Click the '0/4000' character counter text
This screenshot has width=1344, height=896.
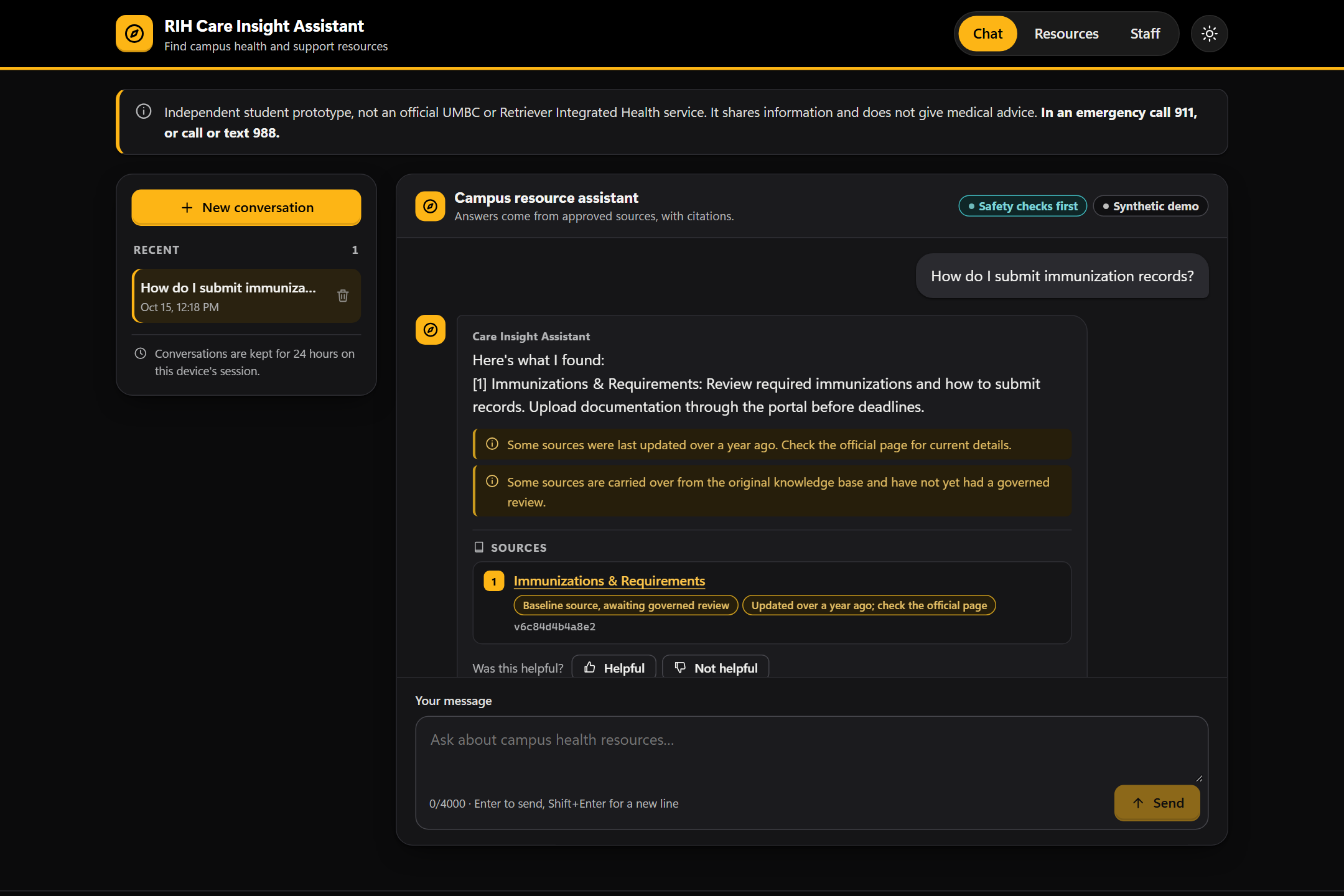(447, 803)
